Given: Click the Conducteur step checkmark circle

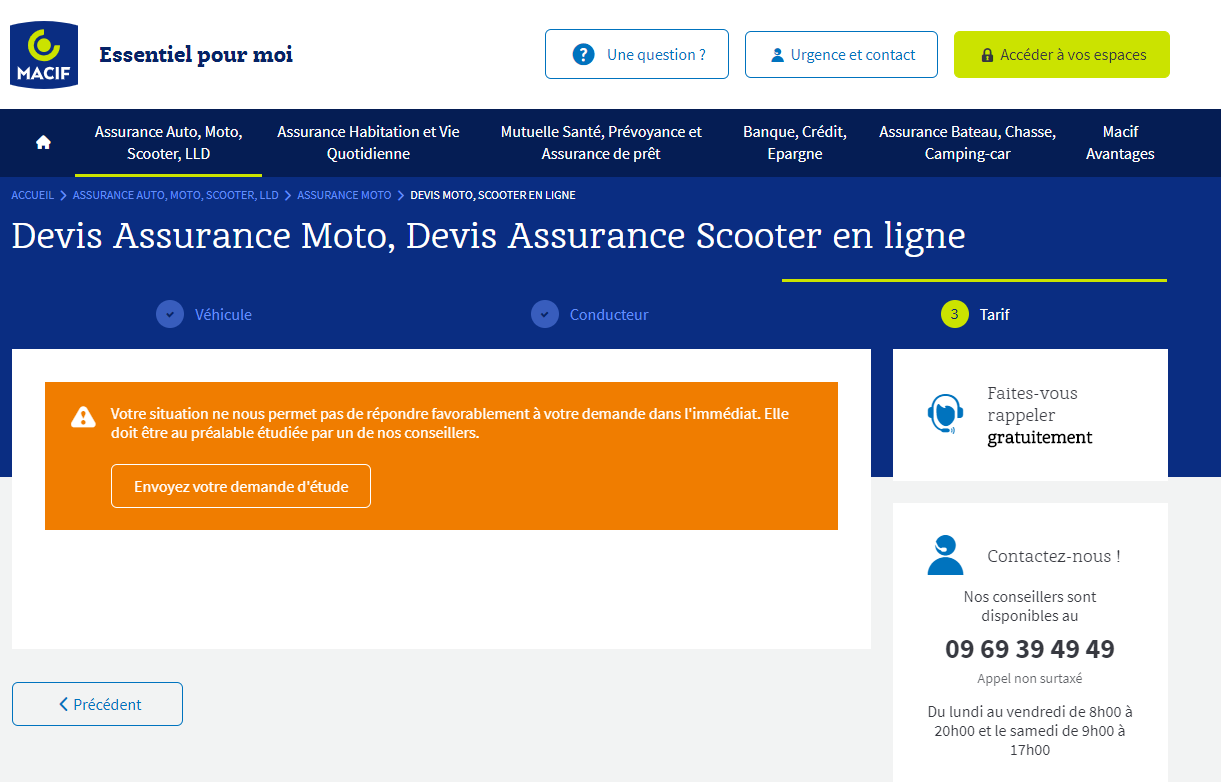Looking at the screenshot, I should click(544, 314).
